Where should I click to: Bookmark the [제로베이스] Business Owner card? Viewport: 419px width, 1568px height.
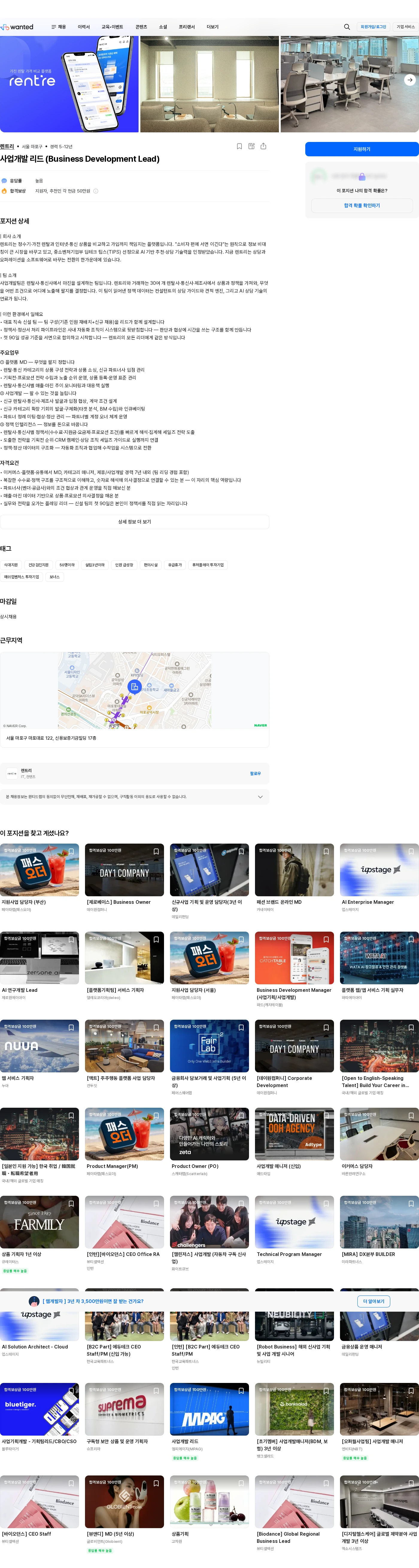coord(156,852)
